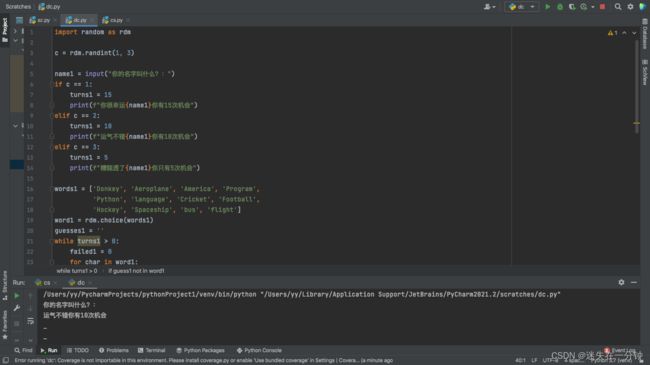Start debugging with the green bug icon
The width and height of the screenshot is (650, 365).
coord(560,7)
